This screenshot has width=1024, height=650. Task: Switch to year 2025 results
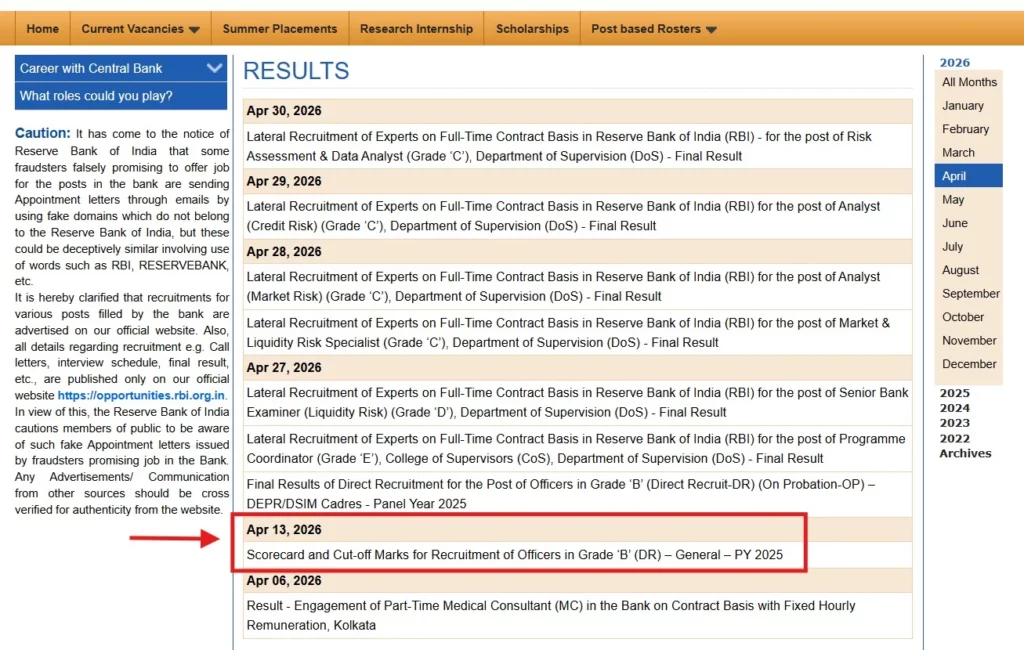coord(954,393)
